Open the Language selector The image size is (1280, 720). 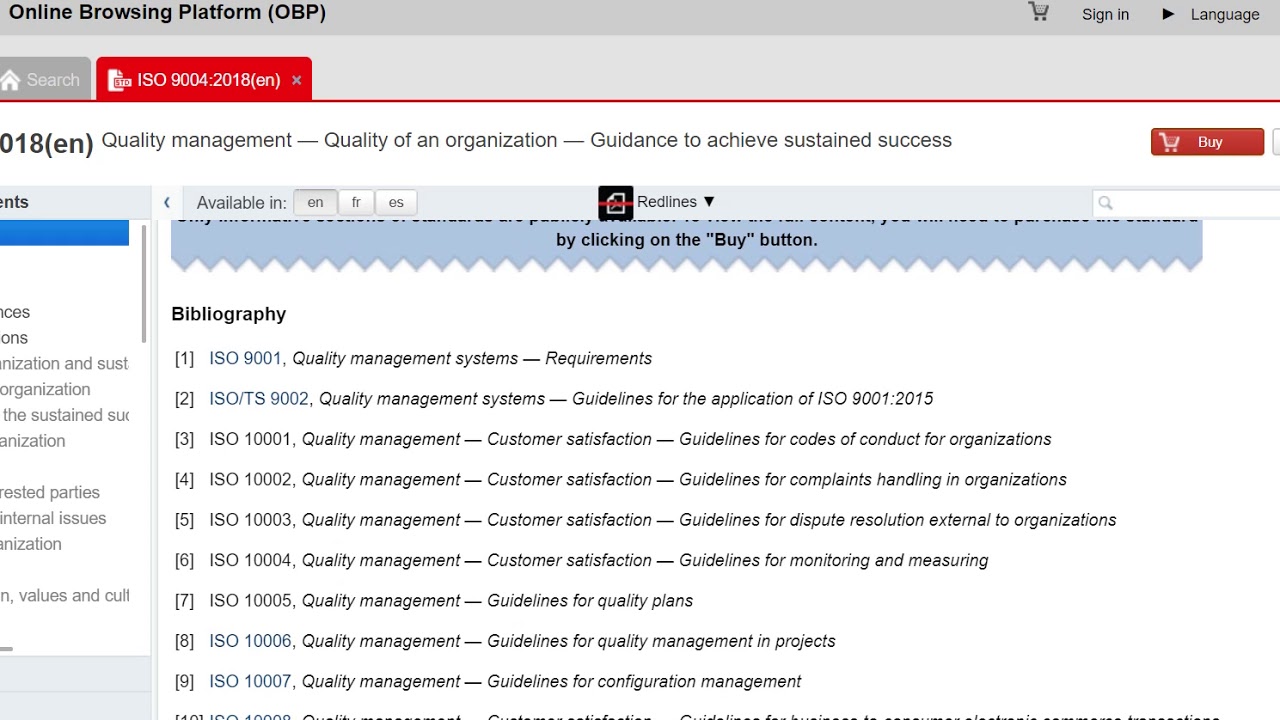coord(1225,14)
